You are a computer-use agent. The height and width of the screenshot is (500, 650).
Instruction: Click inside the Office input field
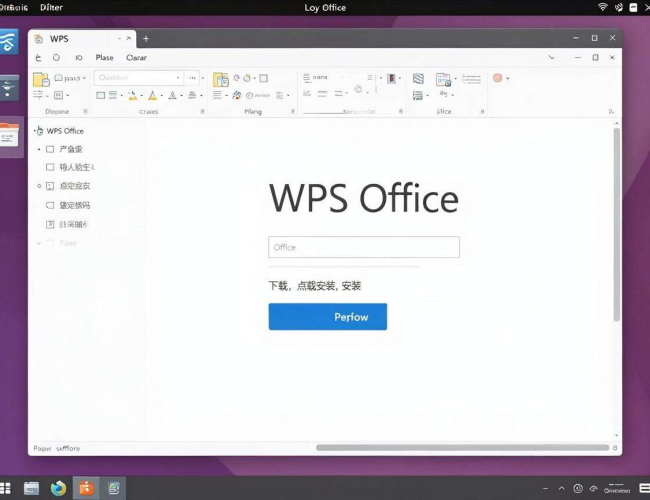coord(364,247)
